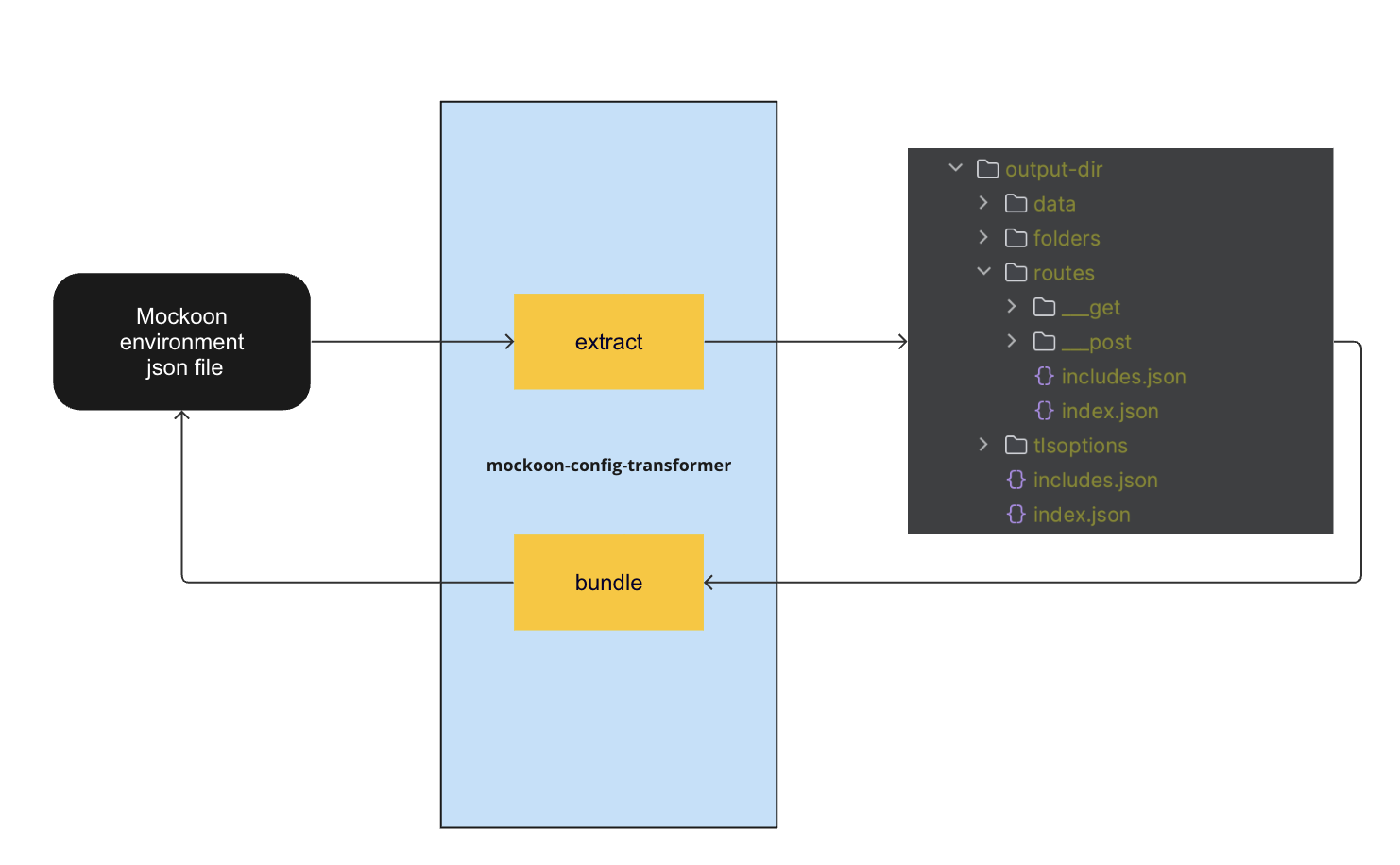The image size is (1400, 865).
Task: Click JSON icon of root index.json
Action: tap(1016, 515)
